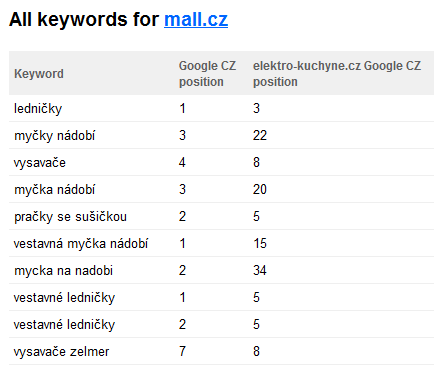Click Google position 4 for vysavače

pyautogui.click(x=182, y=162)
